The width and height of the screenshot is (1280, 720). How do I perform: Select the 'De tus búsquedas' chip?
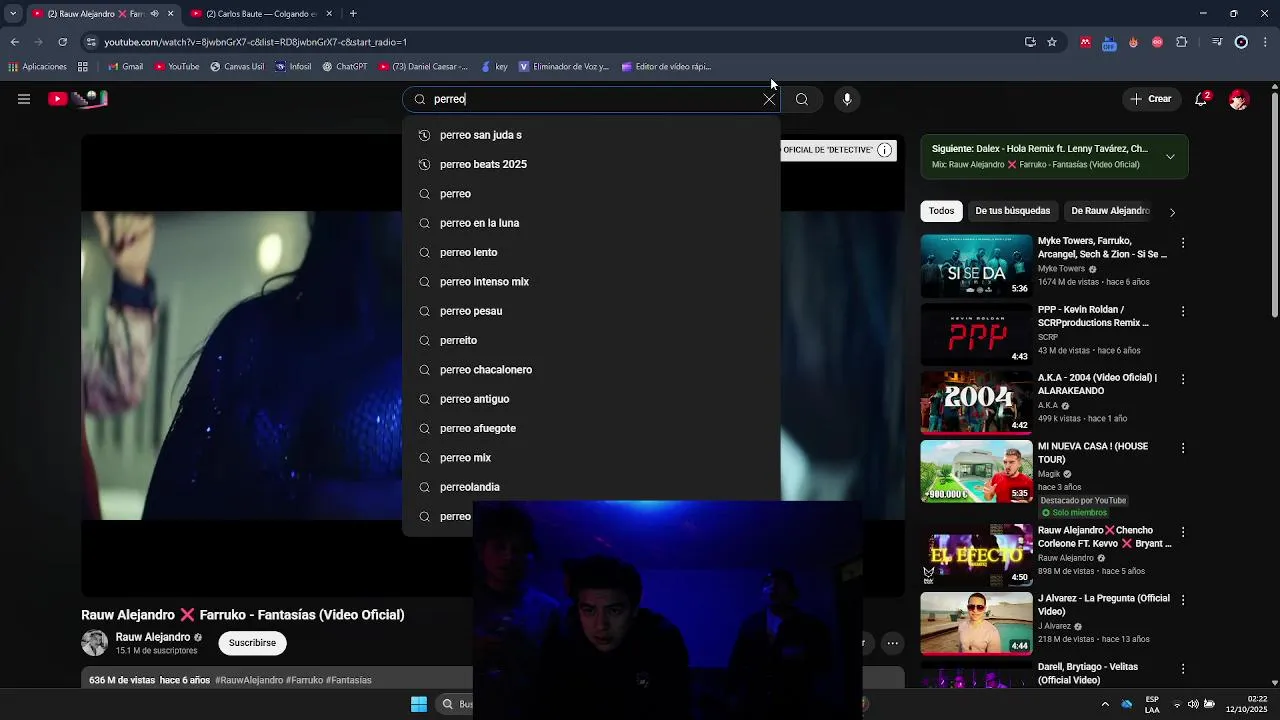(1012, 211)
